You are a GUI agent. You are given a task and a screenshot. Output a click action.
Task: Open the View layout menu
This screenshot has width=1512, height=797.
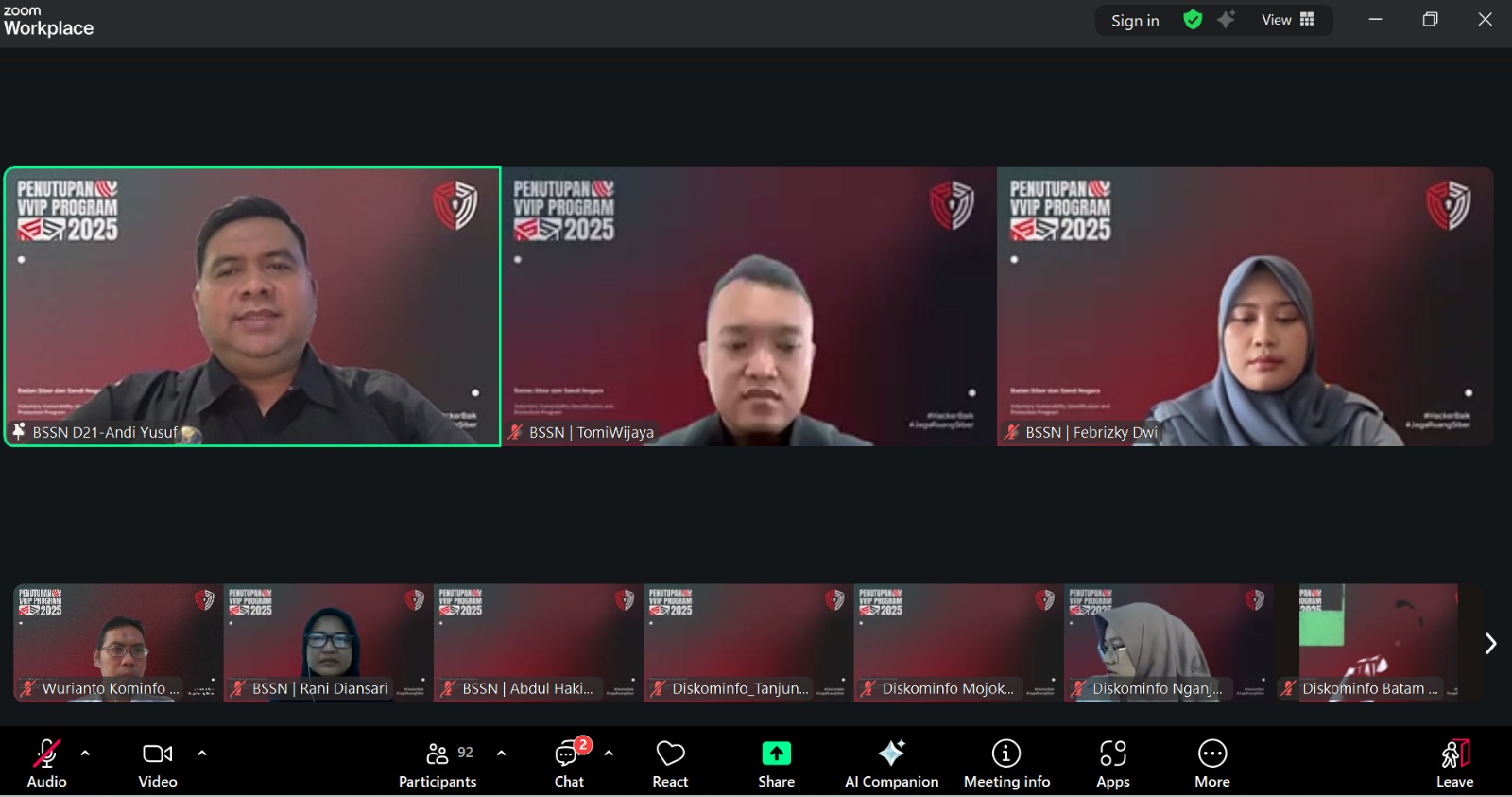1287,20
